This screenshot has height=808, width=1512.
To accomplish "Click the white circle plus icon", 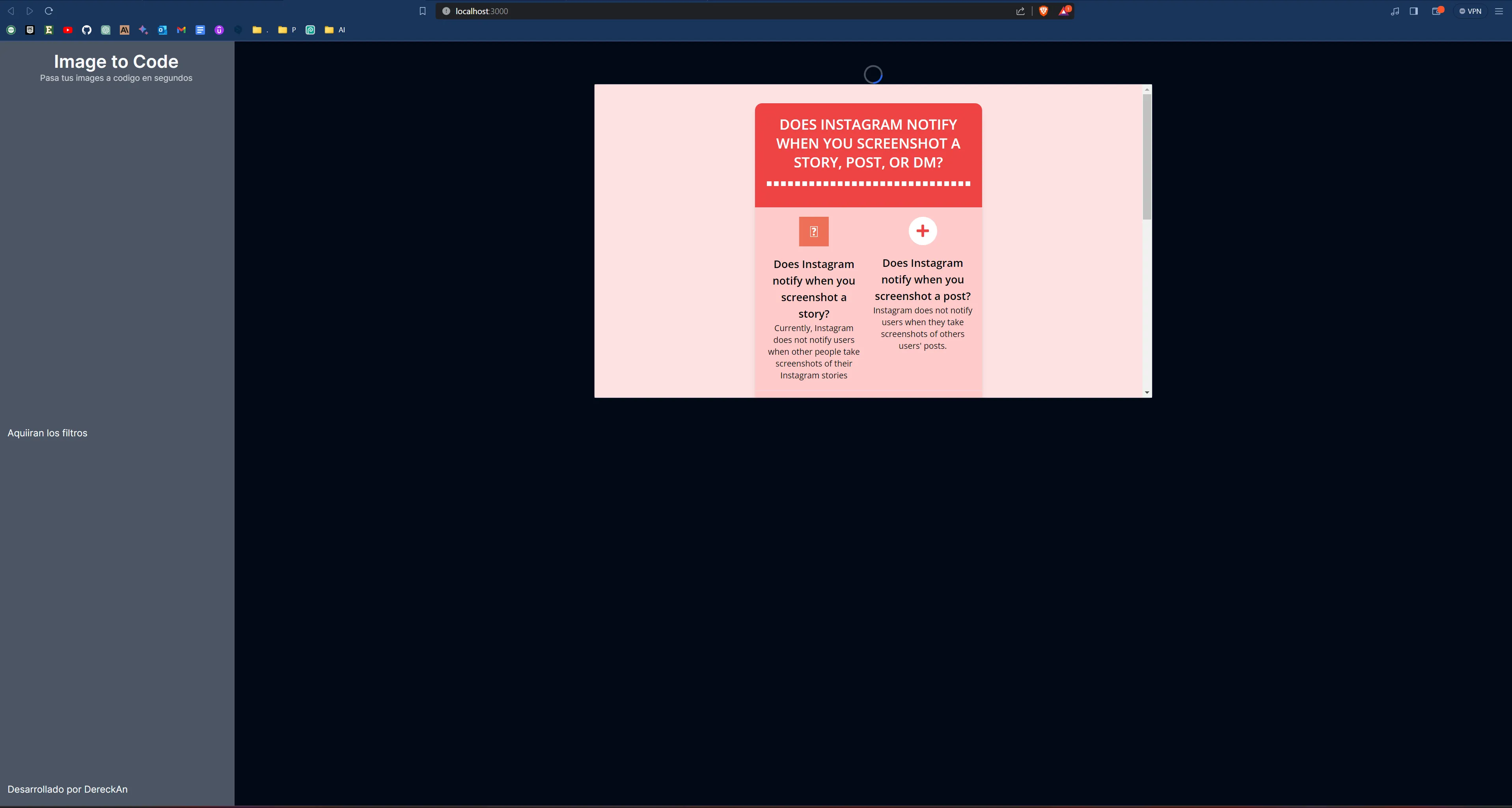I will pyautogui.click(x=923, y=231).
